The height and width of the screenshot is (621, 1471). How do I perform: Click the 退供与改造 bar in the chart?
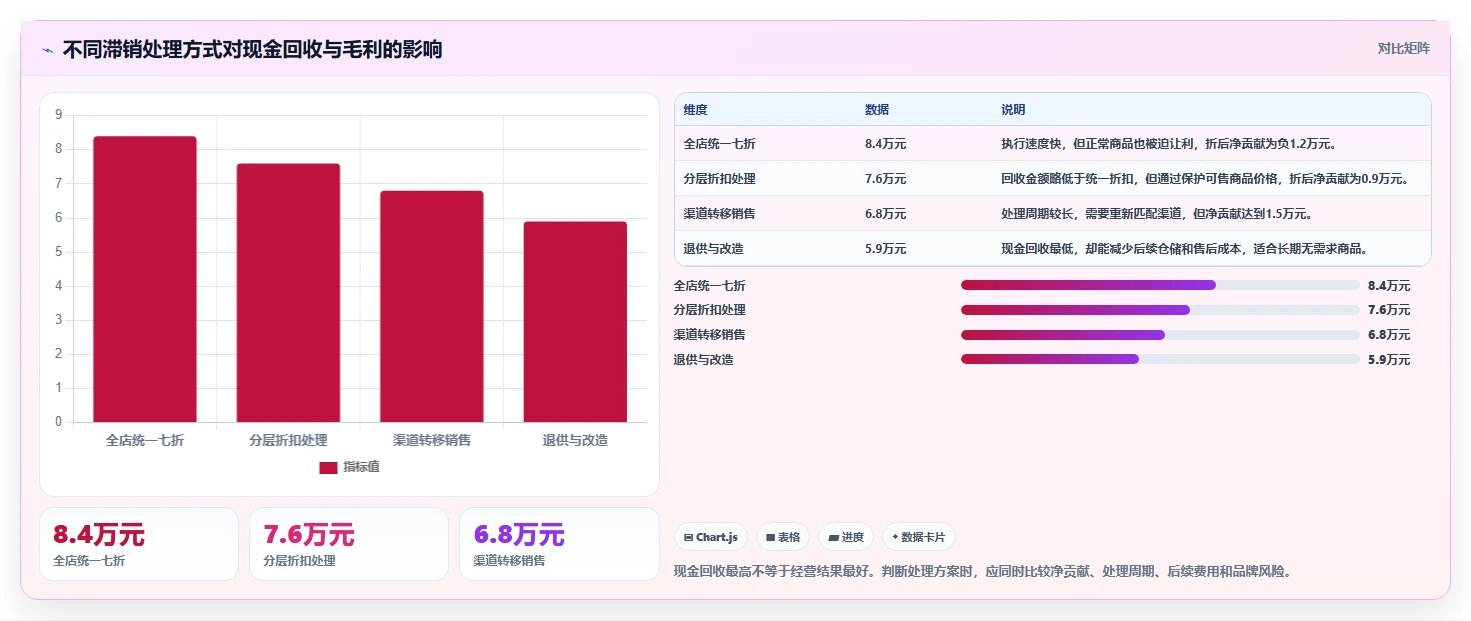[575, 322]
